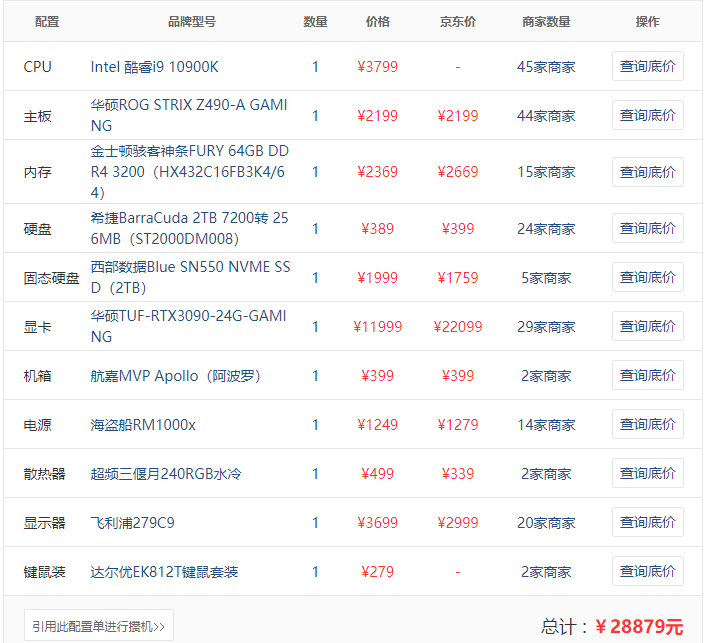Open the 海盗船RM1000x power supply link
The image size is (705, 643).
[143, 425]
